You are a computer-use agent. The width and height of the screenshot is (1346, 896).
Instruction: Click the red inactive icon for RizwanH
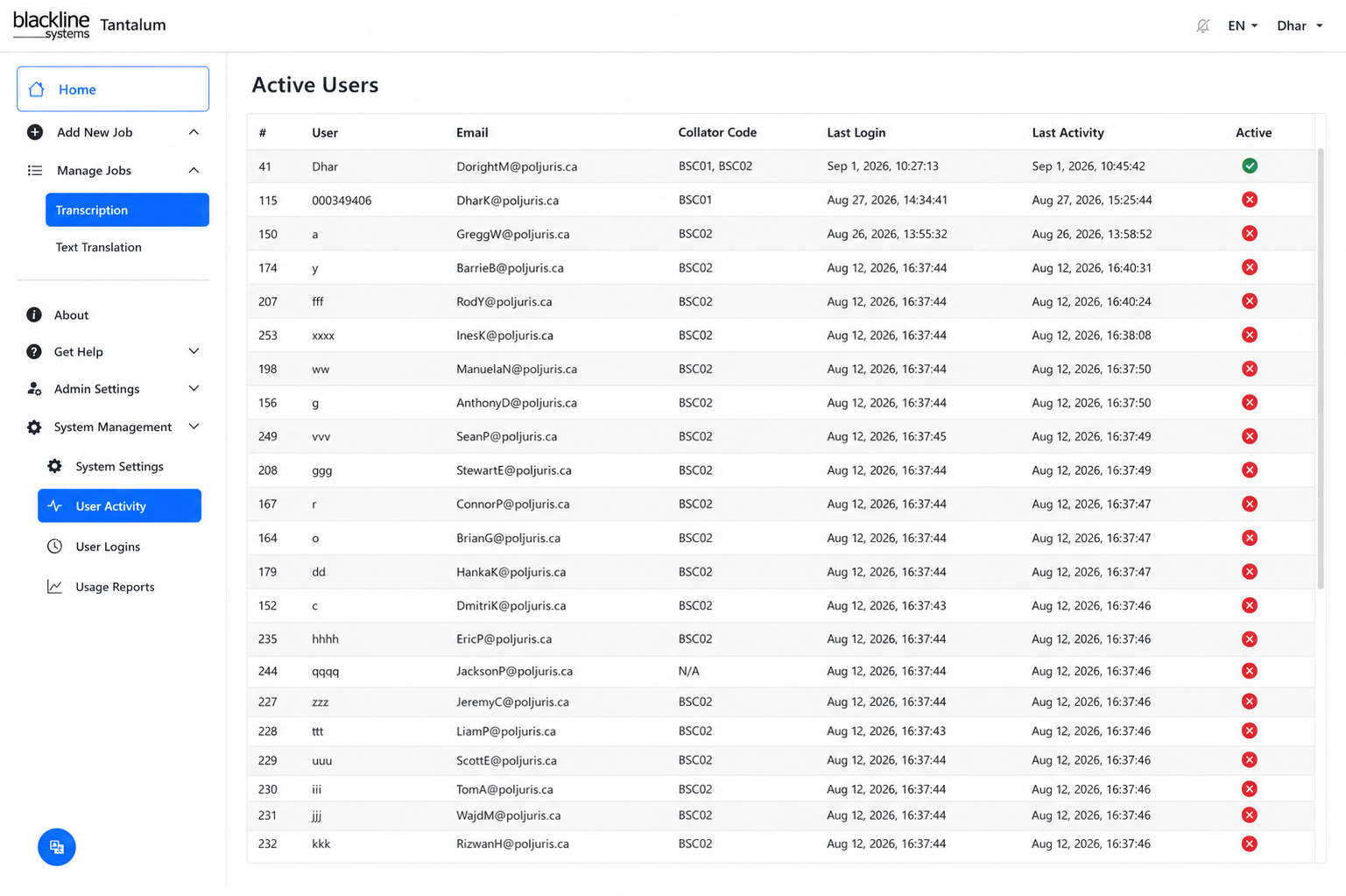coord(1250,844)
